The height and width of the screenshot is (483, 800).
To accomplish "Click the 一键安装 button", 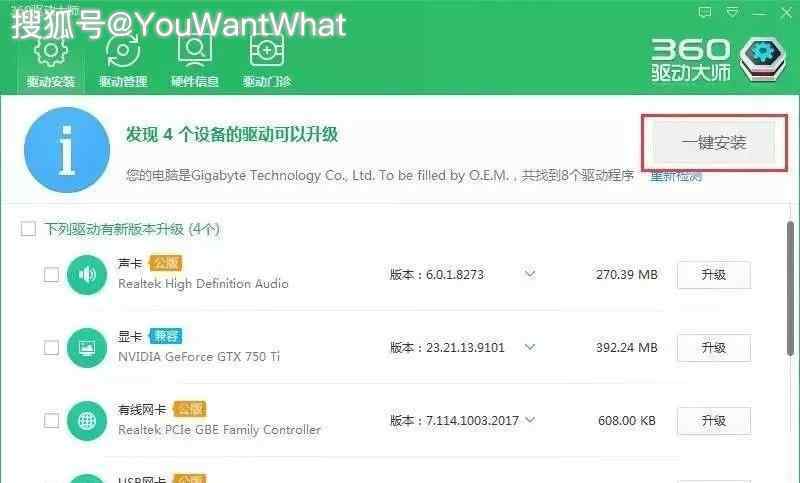I will [x=714, y=143].
